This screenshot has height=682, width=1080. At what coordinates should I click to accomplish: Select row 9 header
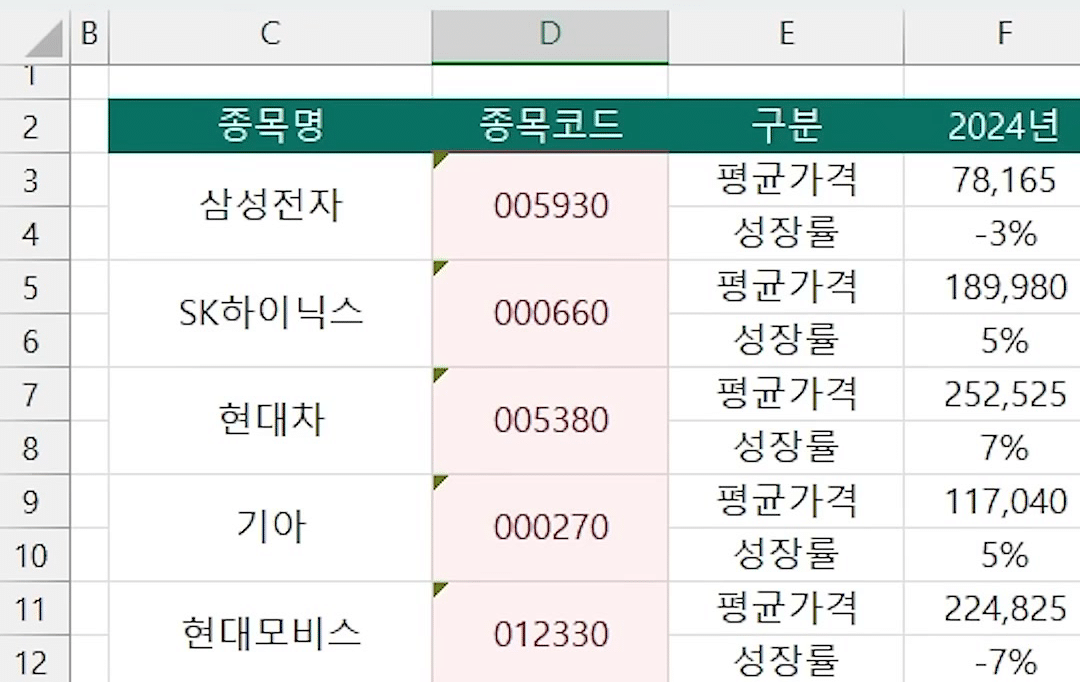tap(34, 502)
